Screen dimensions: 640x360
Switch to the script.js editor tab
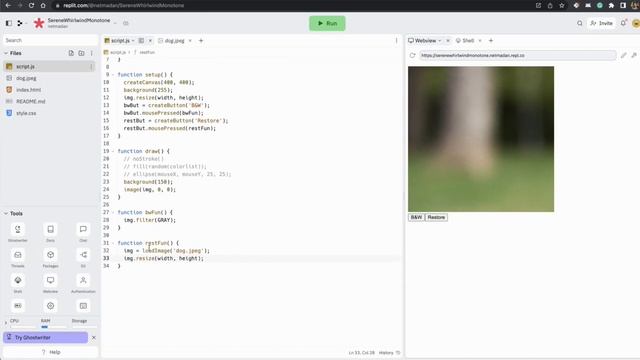pos(120,40)
